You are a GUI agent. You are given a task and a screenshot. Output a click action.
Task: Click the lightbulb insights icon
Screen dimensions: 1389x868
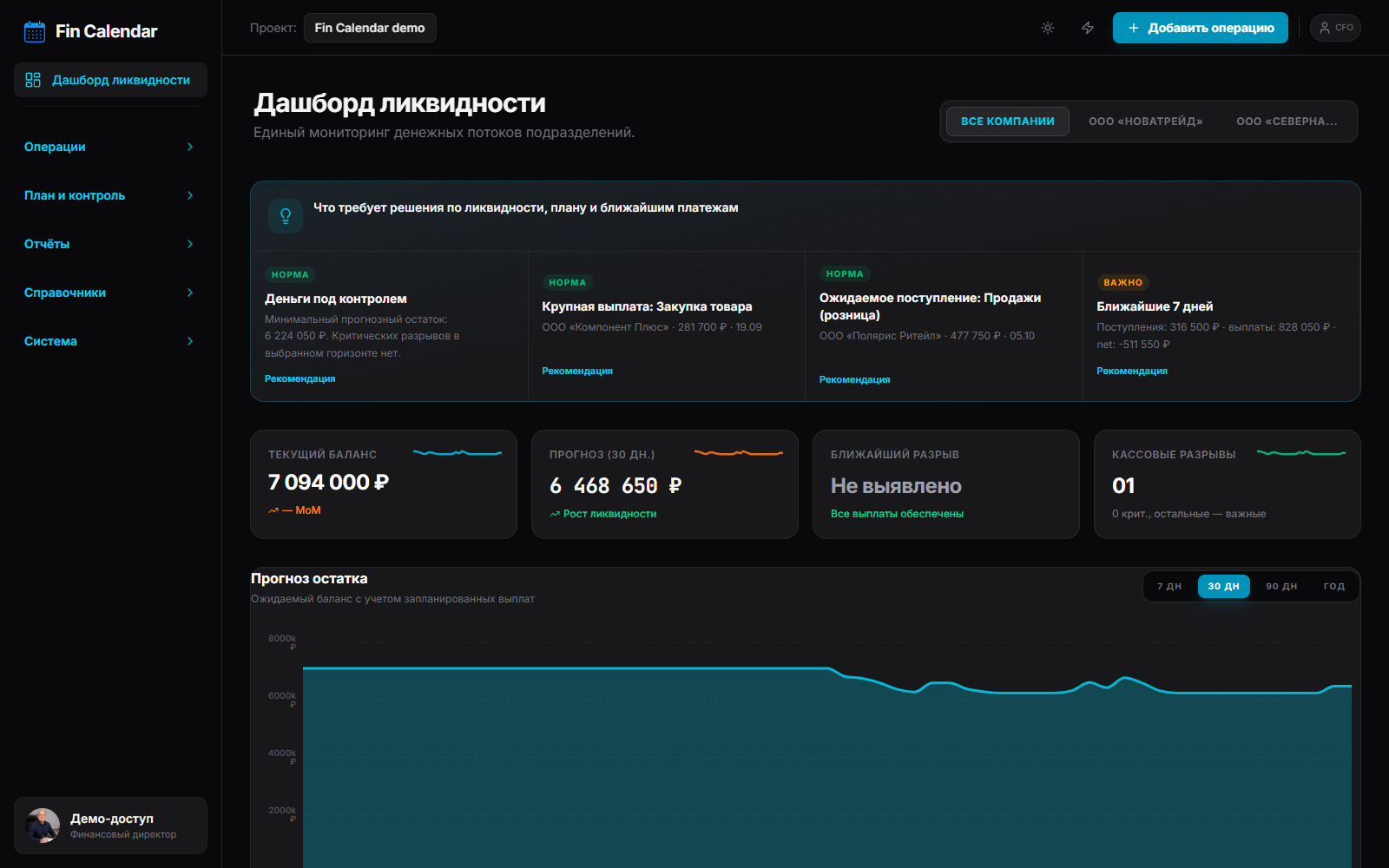pos(286,216)
